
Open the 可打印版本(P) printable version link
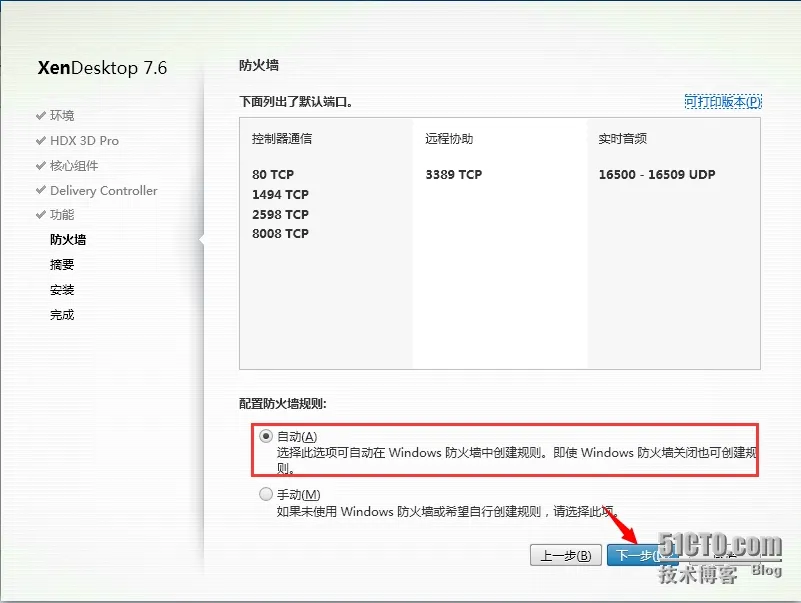[x=722, y=102]
